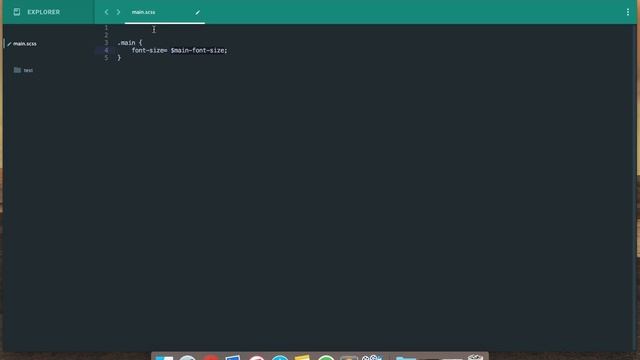The height and width of the screenshot is (360, 640).
Task: Click the test folder icon
Action: coord(17,70)
